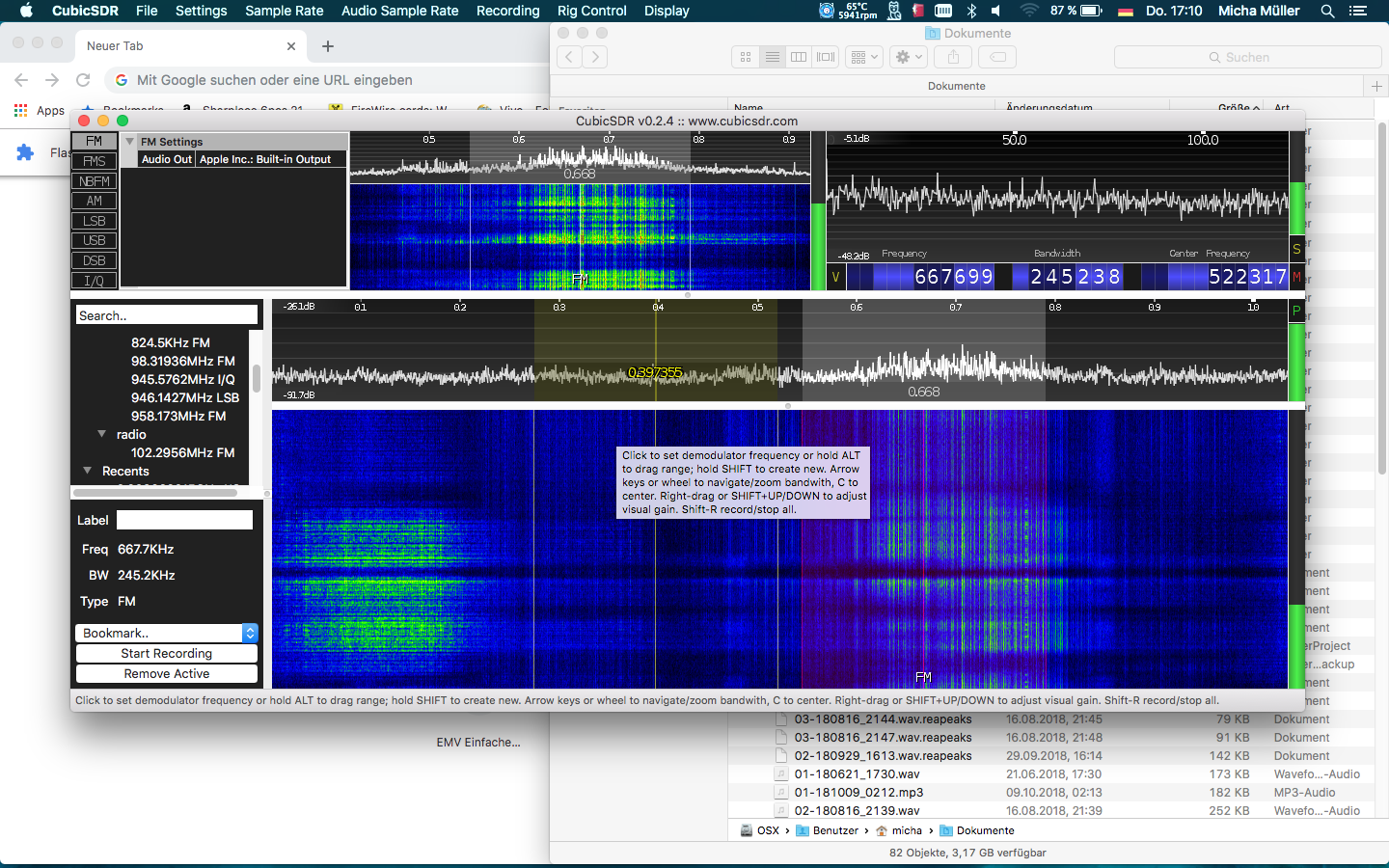The image size is (1389, 868).
Task: Collapse the Recents group
Action: pos(88,471)
